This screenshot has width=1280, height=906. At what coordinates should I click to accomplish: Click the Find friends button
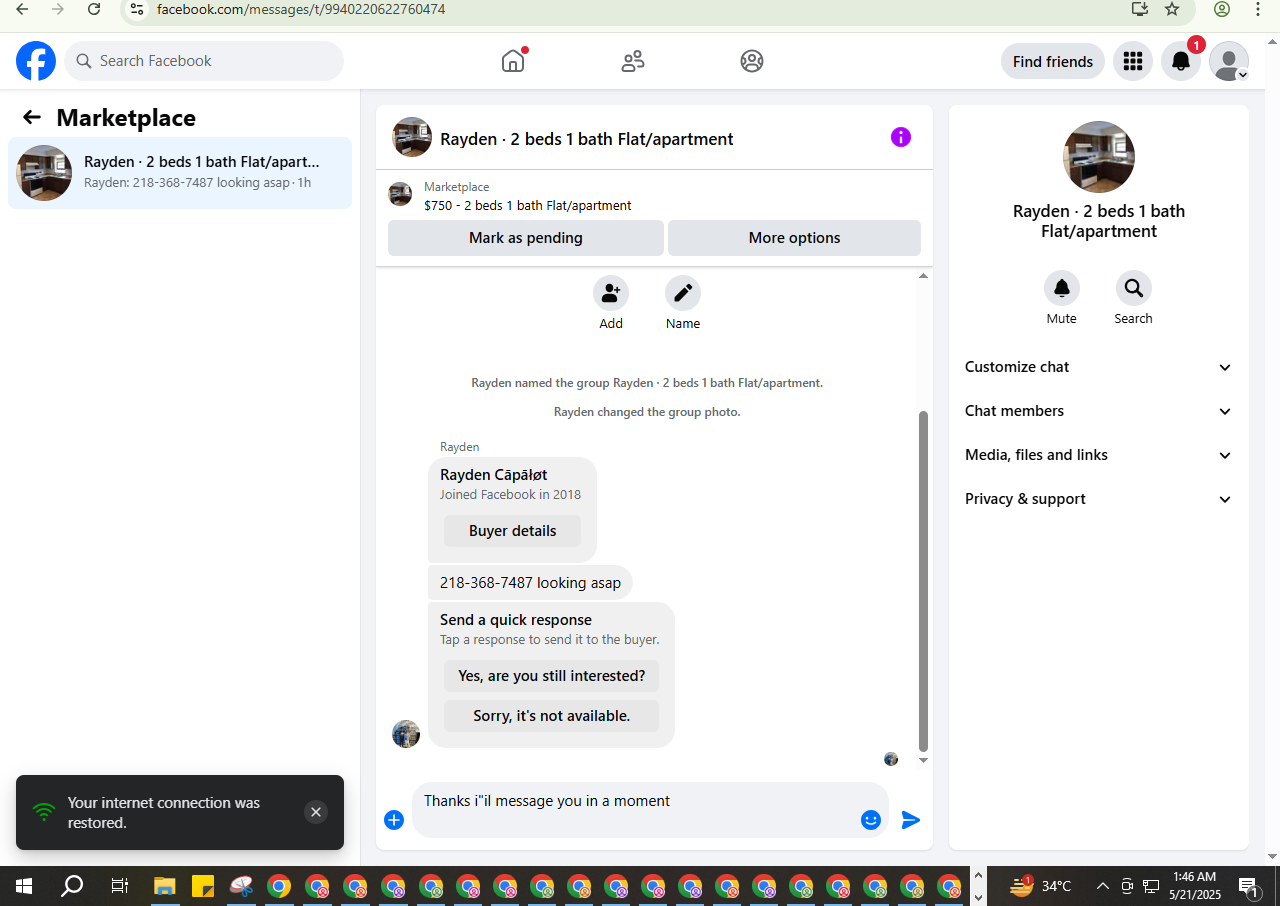point(1053,61)
